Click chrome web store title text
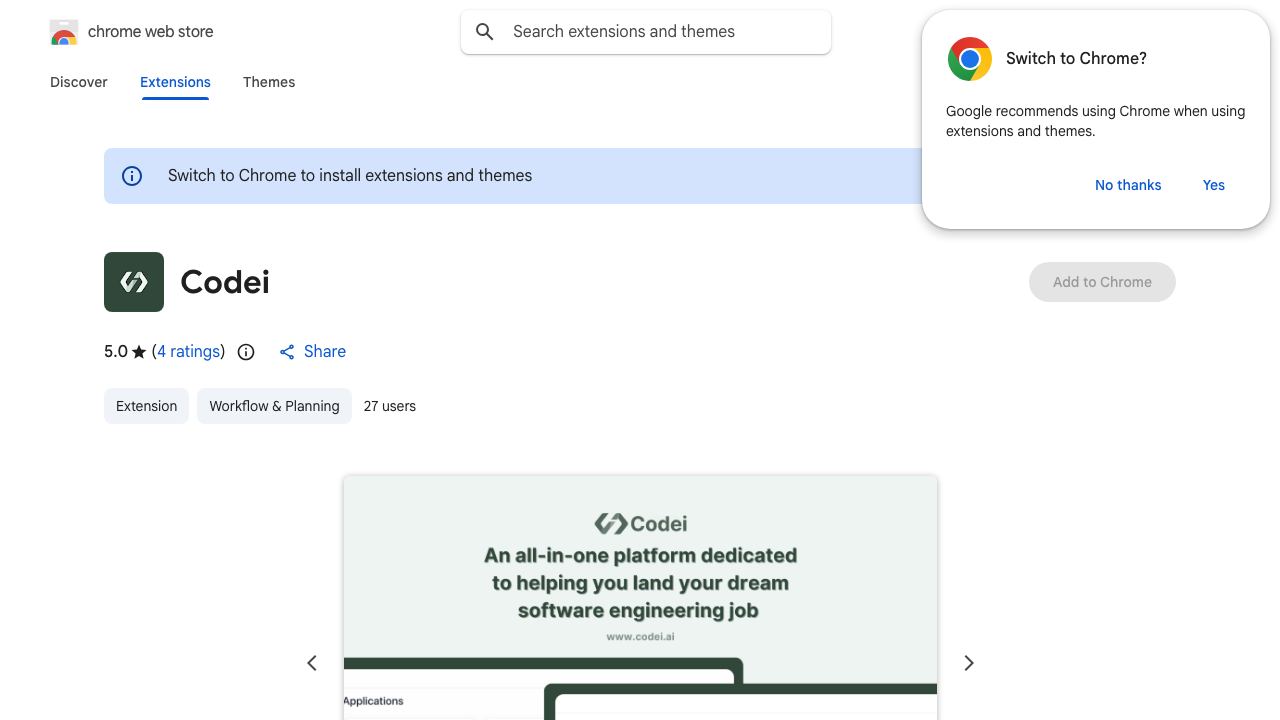Viewport: 1280px width, 720px height. tap(151, 32)
